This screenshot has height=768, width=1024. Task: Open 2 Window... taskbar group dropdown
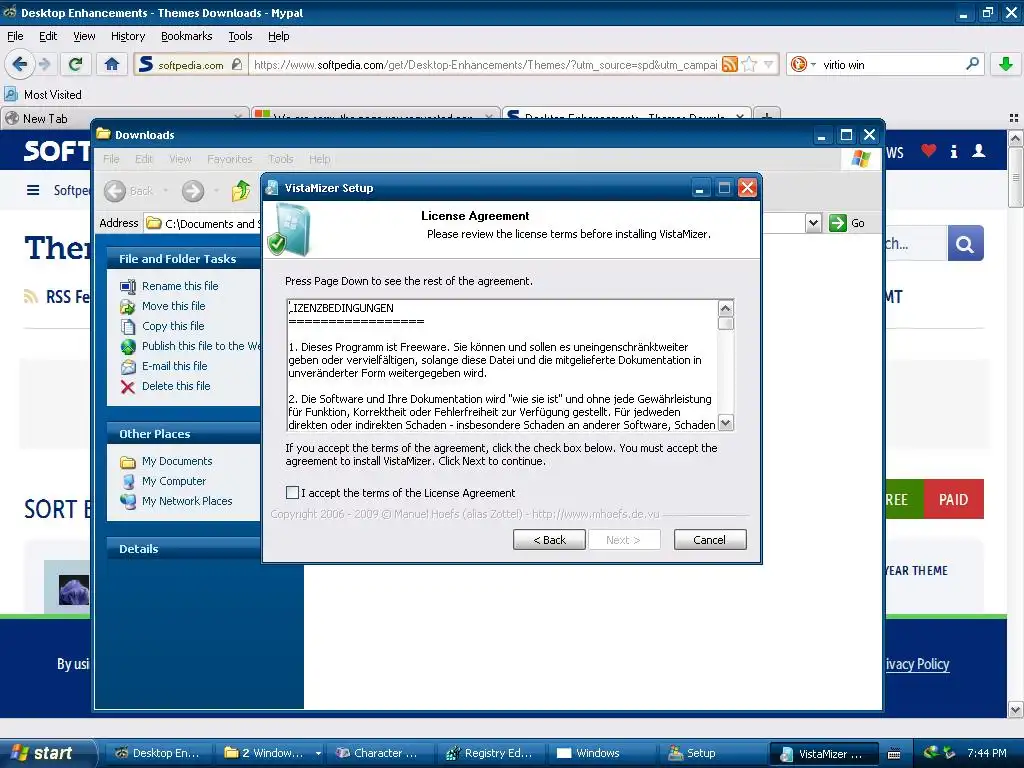click(318, 753)
